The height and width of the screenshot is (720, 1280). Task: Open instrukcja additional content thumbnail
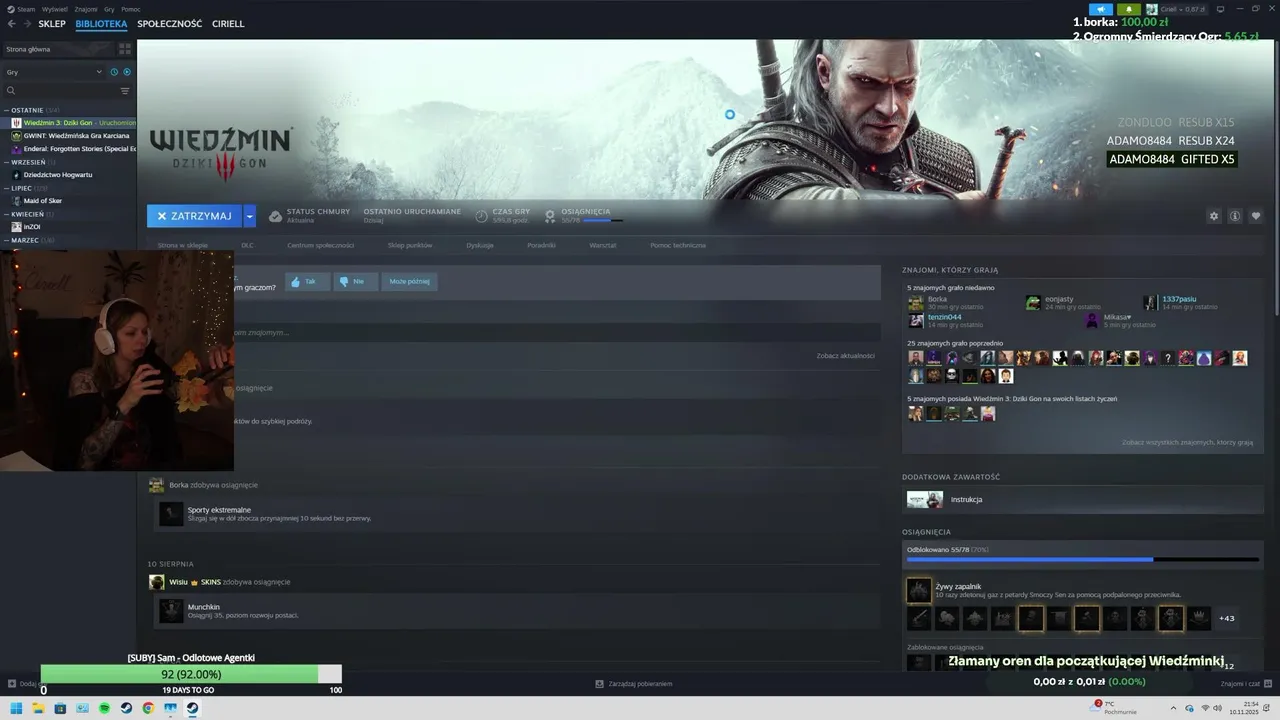[x=925, y=499]
